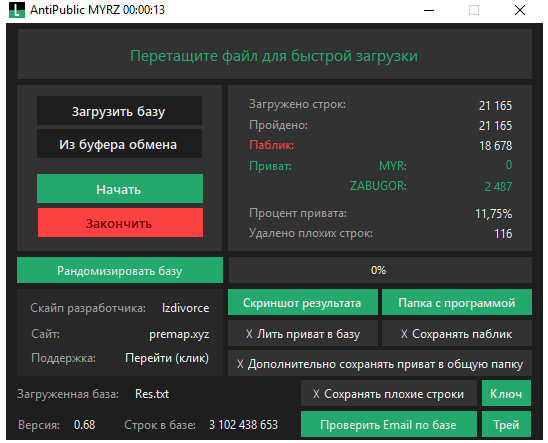Click Проверить Email по базе button
The height and width of the screenshot is (443, 548).
(389, 424)
